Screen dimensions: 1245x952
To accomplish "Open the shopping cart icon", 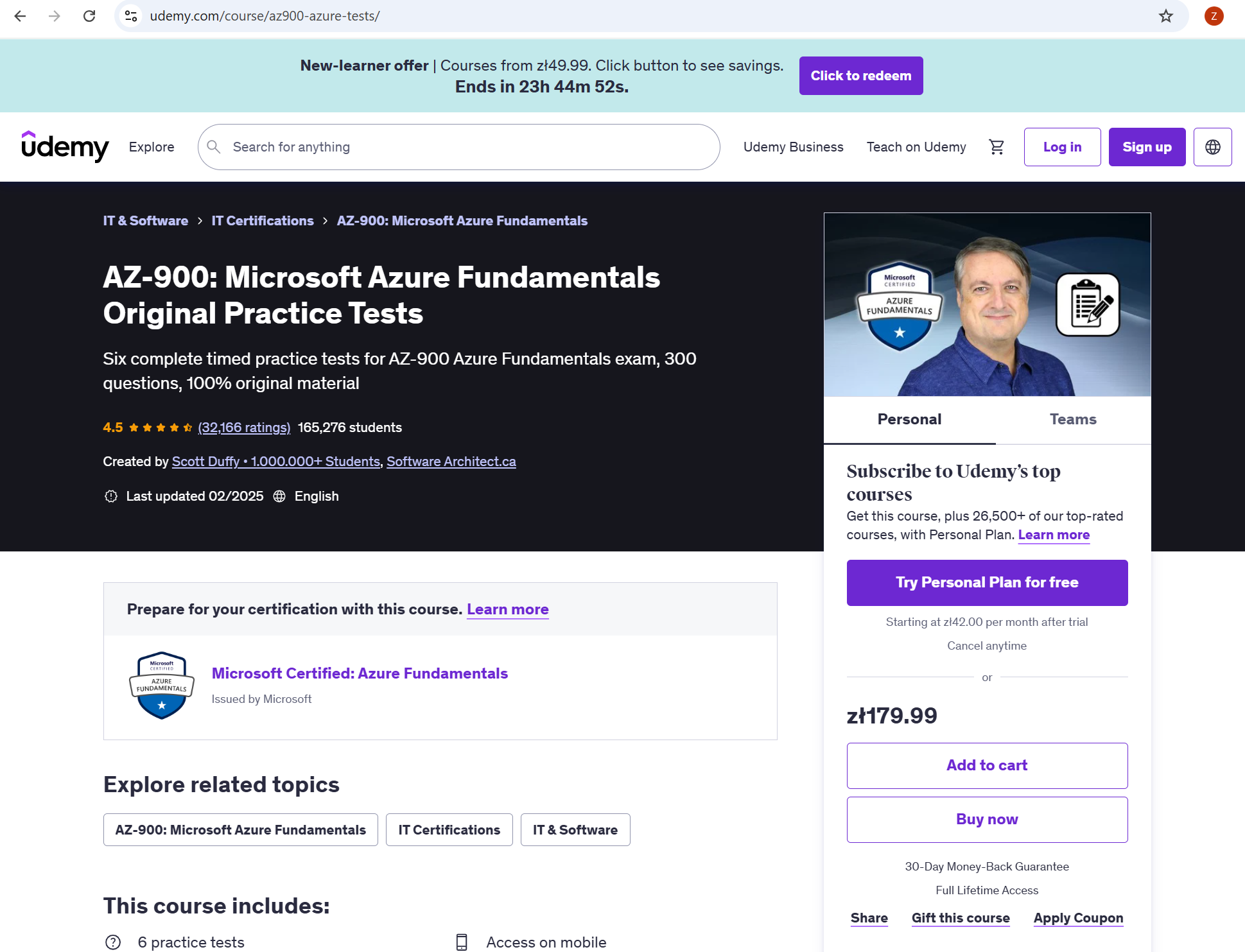I will 997,147.
